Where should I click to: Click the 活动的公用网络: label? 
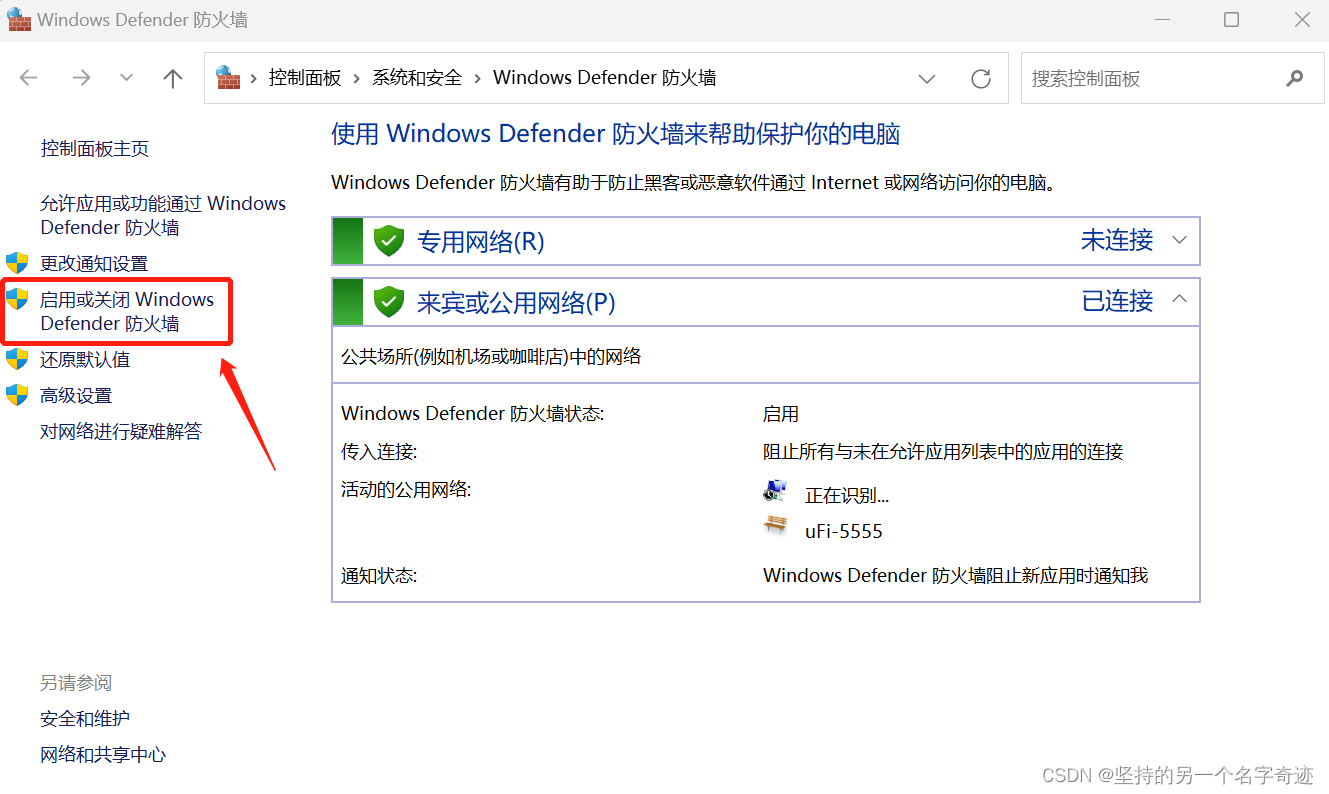tap(406, 489)
